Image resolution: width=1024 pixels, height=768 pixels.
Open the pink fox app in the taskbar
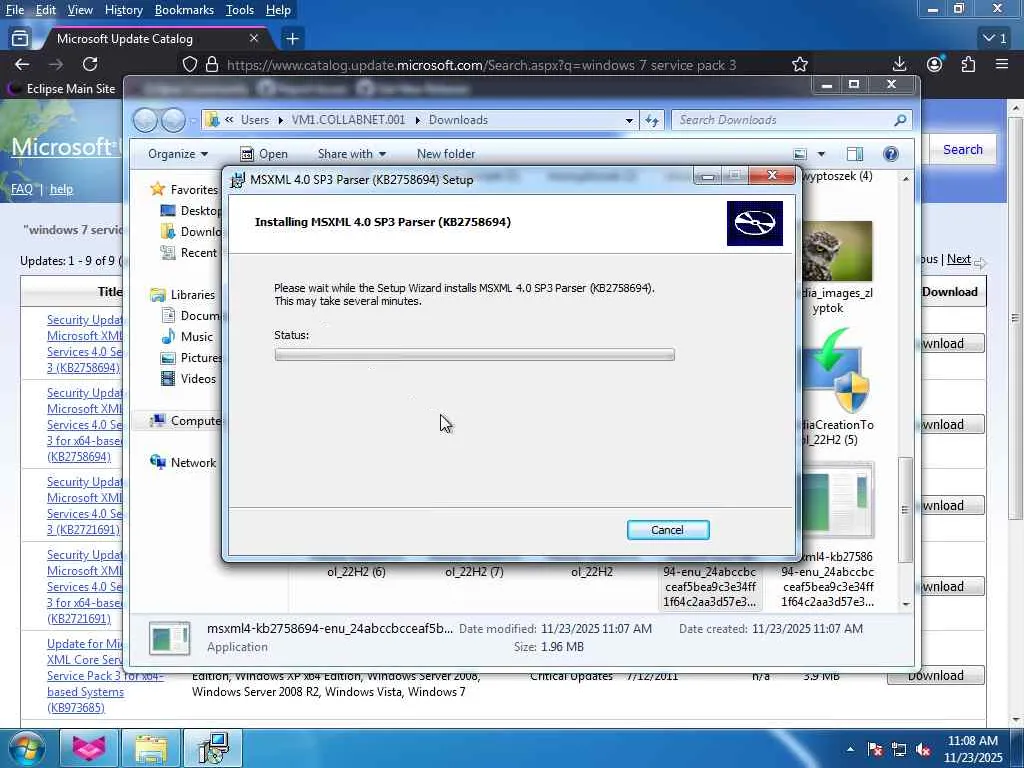[88, 748]
